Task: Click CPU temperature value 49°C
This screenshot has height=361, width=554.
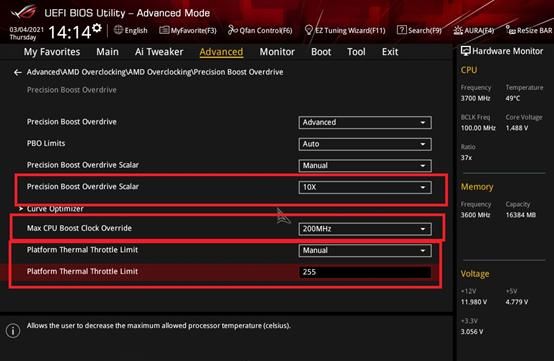Action: coord(513,98)
